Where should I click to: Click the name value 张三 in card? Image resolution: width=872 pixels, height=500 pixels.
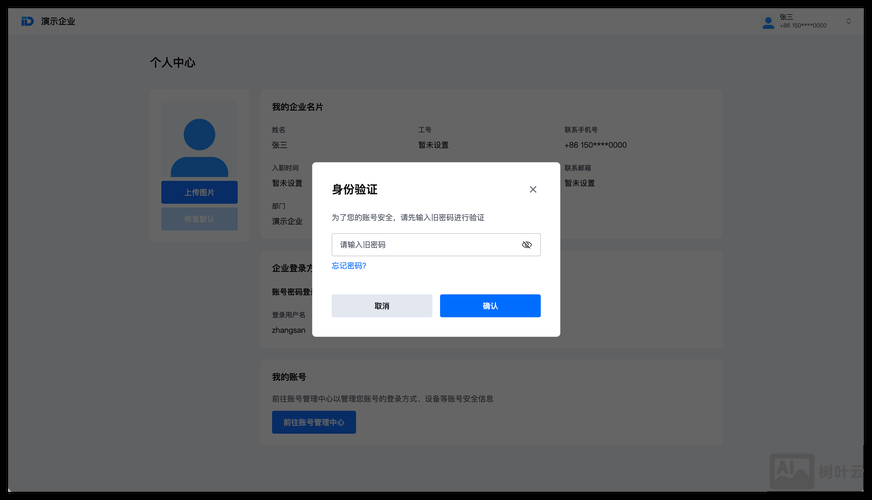point(280,145)
